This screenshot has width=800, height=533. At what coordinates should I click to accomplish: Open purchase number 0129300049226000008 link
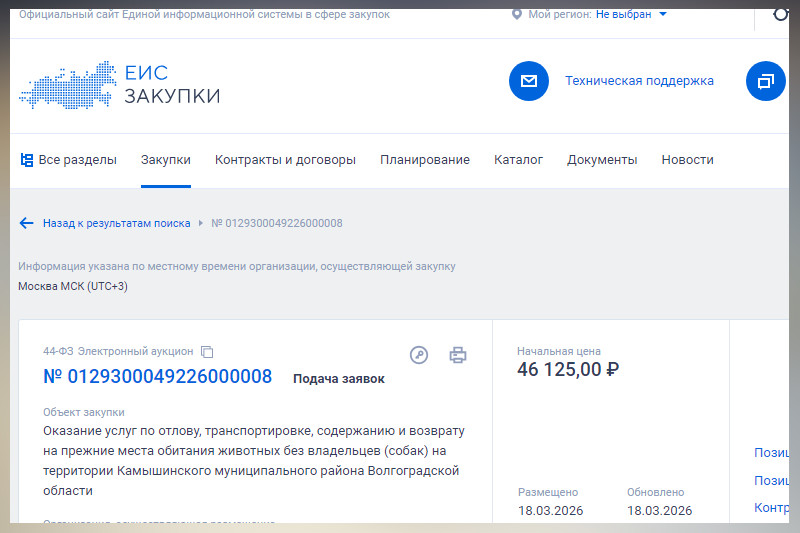click(158, 377)
